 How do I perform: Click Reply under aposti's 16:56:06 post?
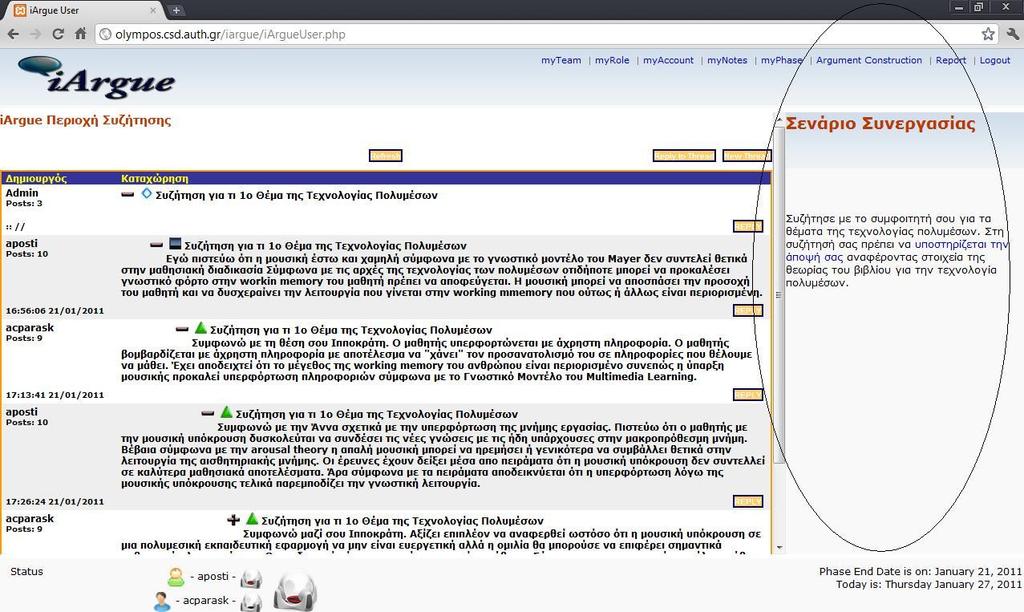coord(747,310)
